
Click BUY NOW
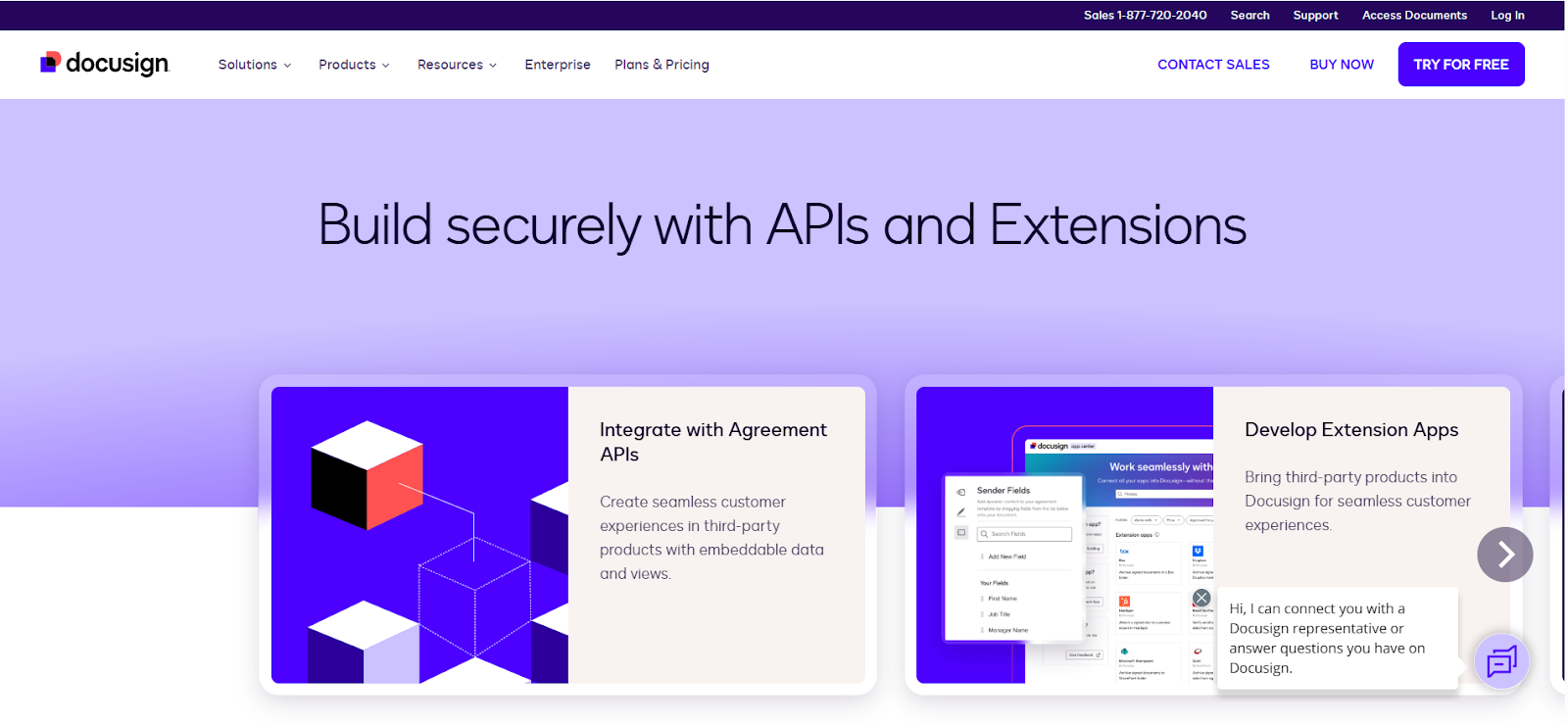tap(1342, 65)
